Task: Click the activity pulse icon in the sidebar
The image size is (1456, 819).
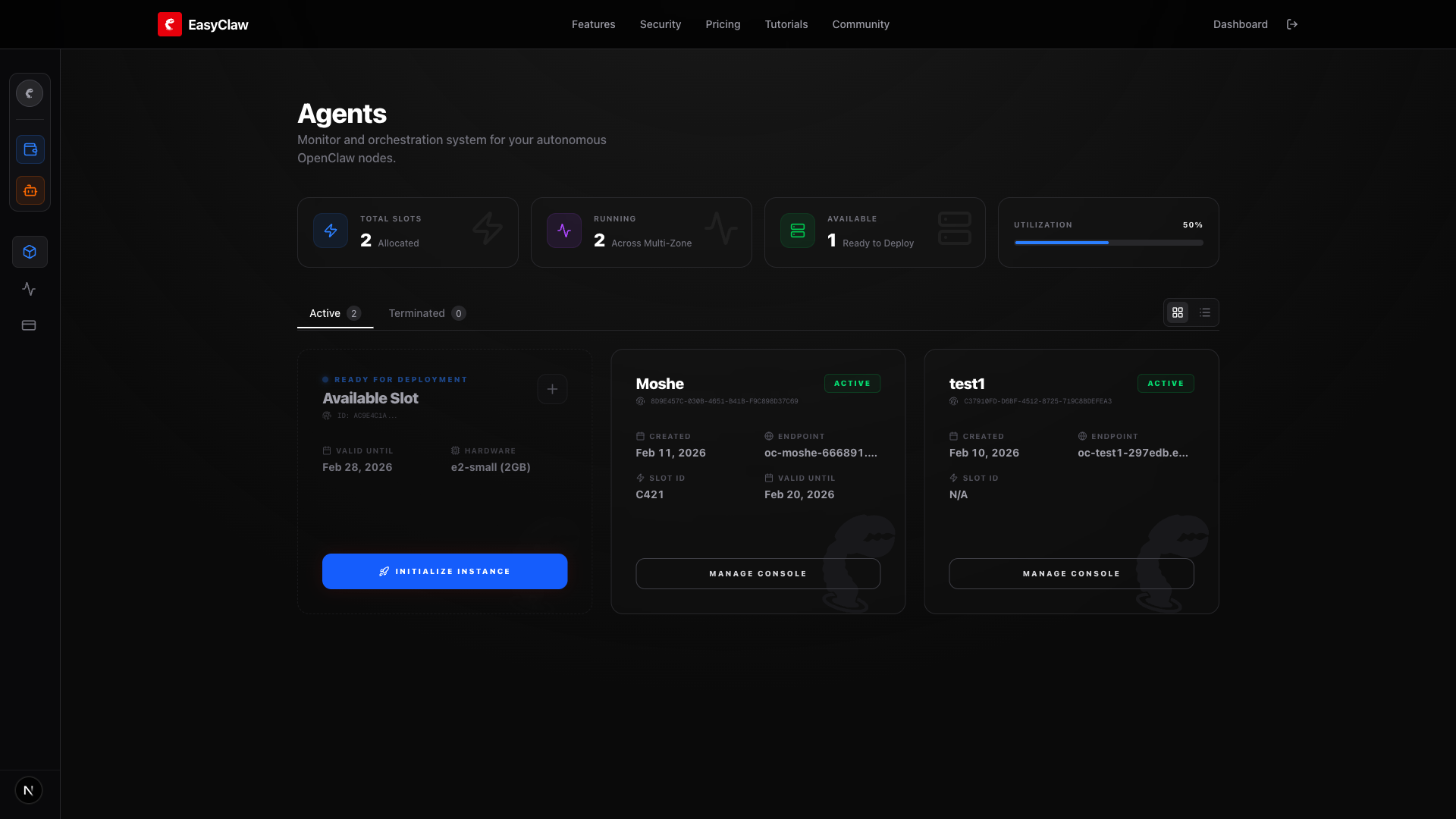Action: pos(29,288)
